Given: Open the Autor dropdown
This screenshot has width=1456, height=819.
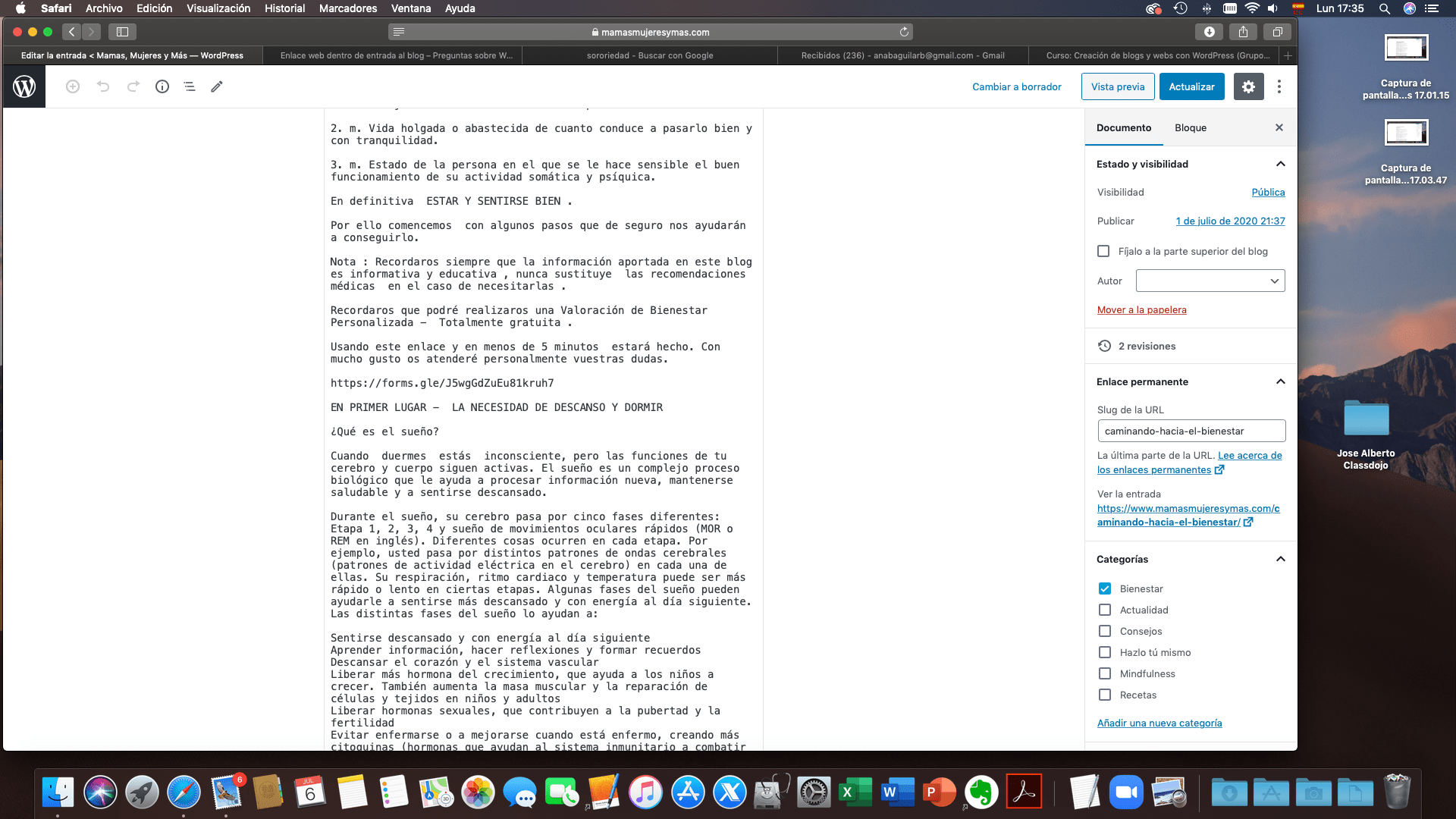Looking at the screenshot, I should 1210,281.
